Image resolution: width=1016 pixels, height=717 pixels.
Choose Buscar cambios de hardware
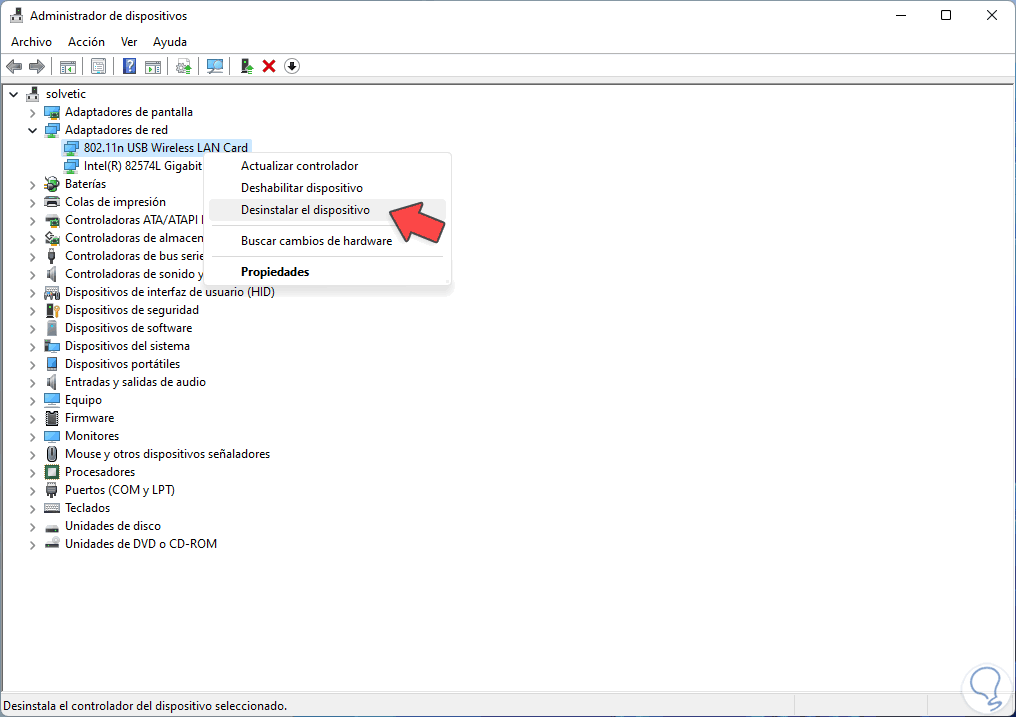[327, 241]
